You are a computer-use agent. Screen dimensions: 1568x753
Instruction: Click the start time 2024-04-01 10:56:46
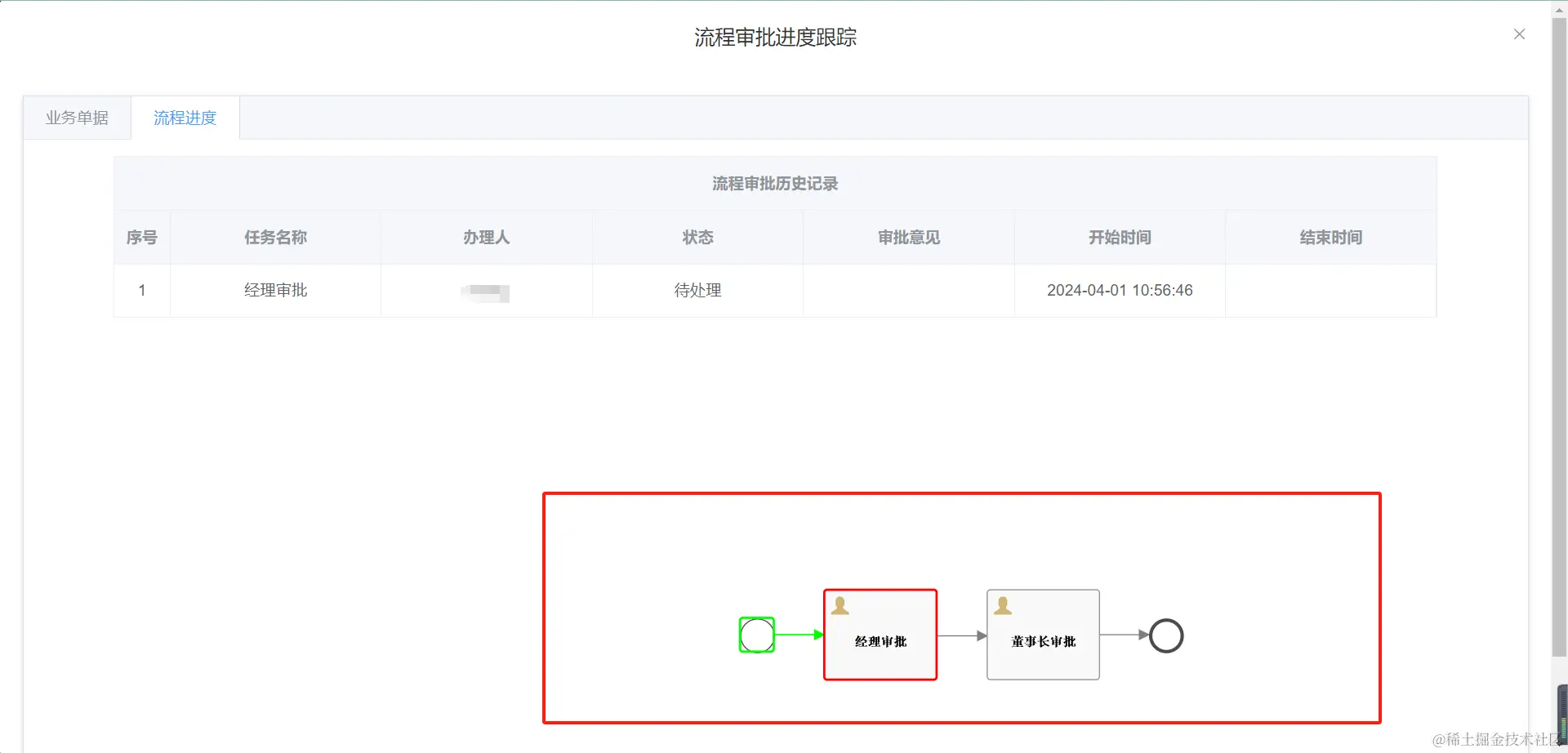tap(1120, 290)
